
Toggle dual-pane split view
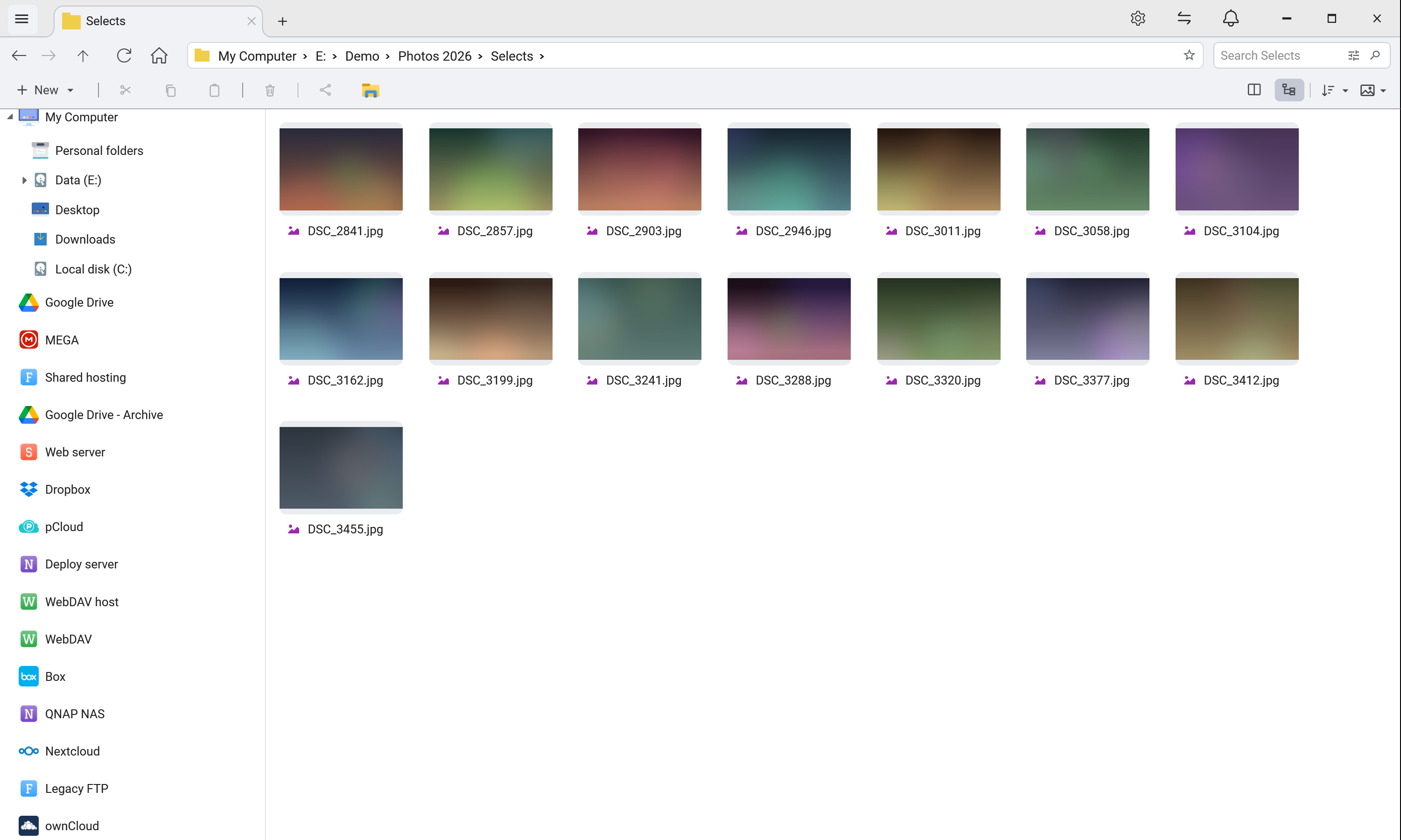click(x=1254, y=90)
